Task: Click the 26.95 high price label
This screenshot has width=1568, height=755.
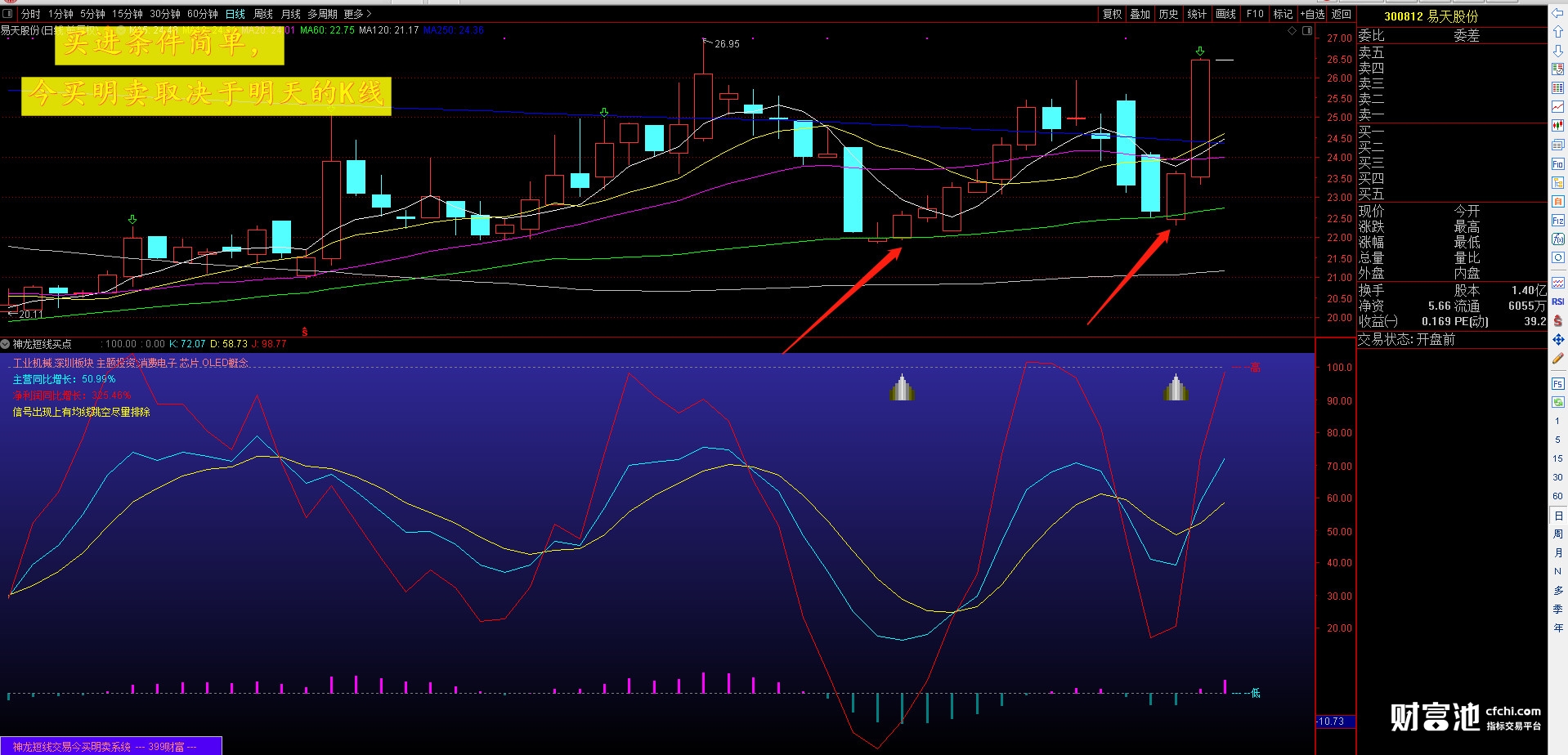Action: [x=727, y=44]
